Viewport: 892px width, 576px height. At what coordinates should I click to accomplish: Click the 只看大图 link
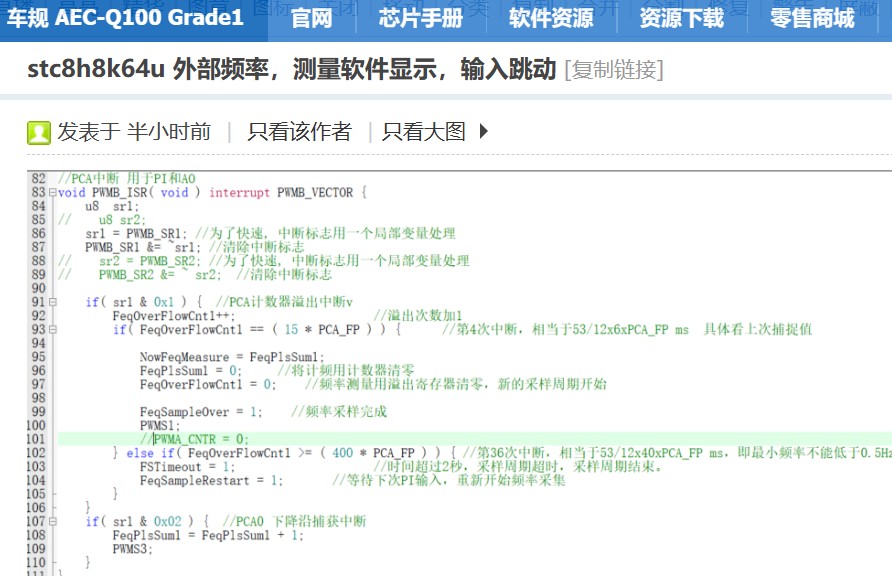[x=424, y=132]
